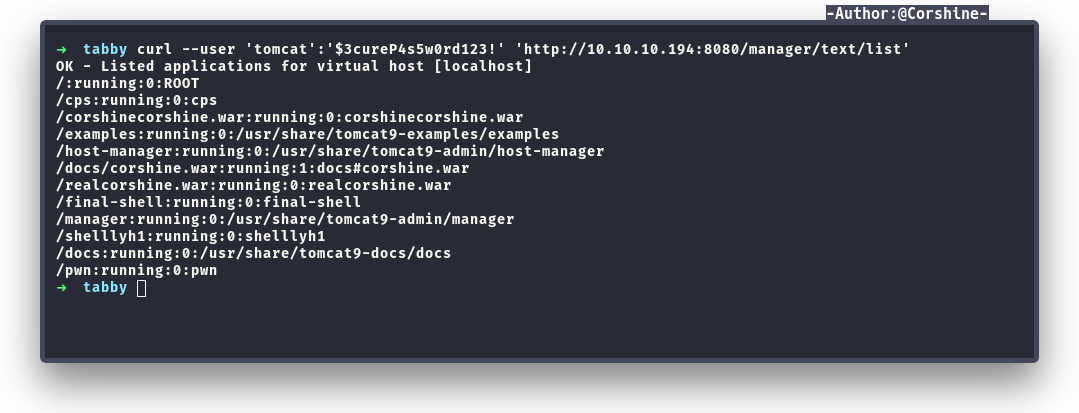Click the green prompt arrow before the curl command
The width and height of the screenshot is (1079, 413).
click(62, 49)
